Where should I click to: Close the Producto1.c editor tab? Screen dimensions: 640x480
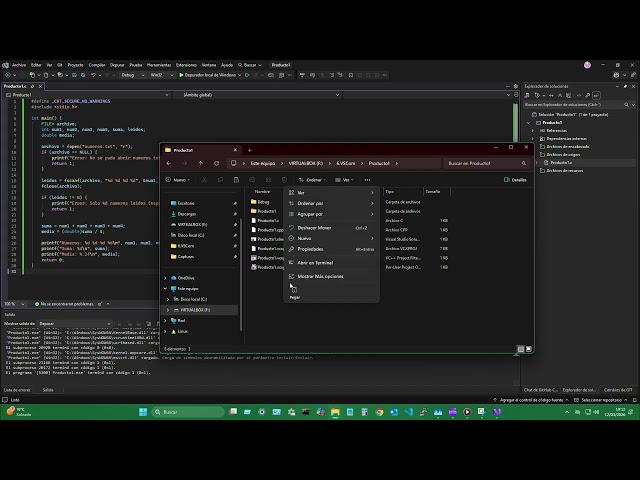pyautogui.click(x=40, y=87)
